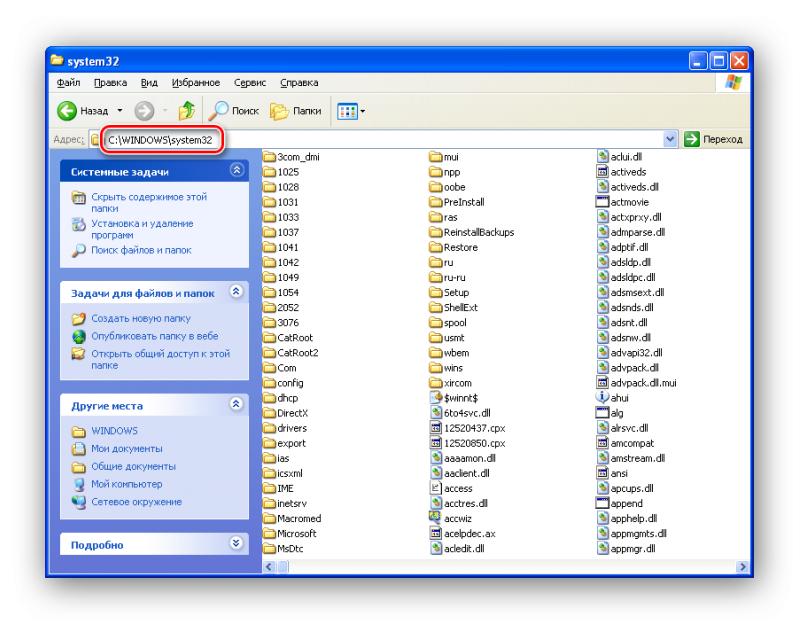Open the Мой компьютер link
The image size is (800, 624).
127,484
